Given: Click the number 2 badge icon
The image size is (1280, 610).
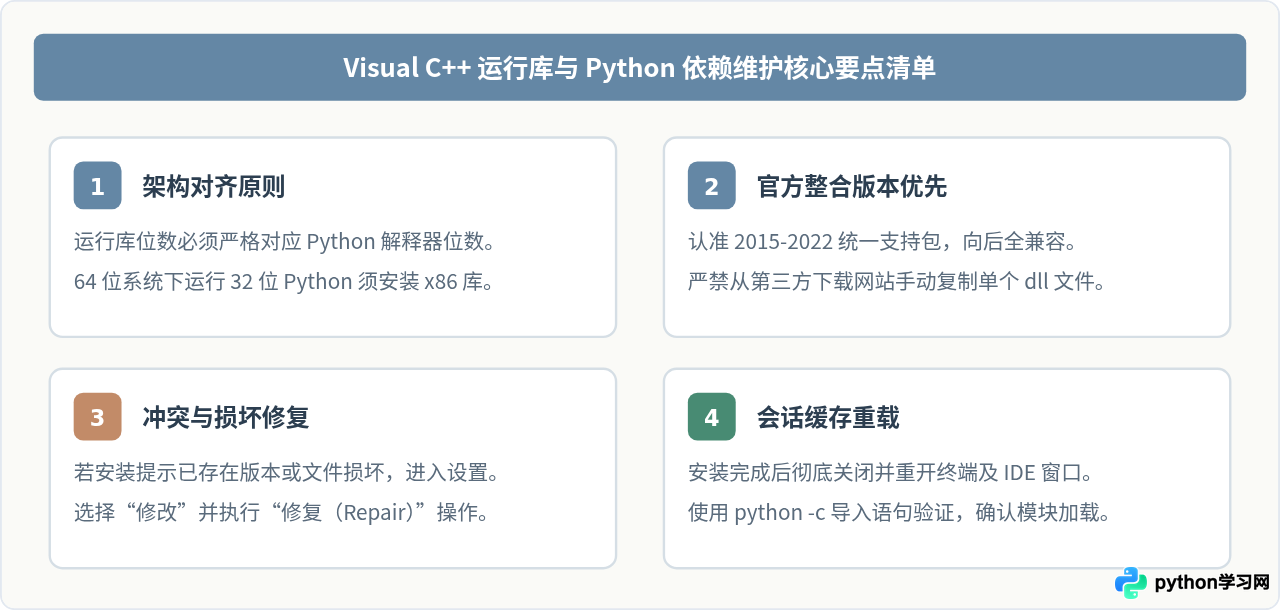Looking at the screenshot, I should (x=711, y=186).
